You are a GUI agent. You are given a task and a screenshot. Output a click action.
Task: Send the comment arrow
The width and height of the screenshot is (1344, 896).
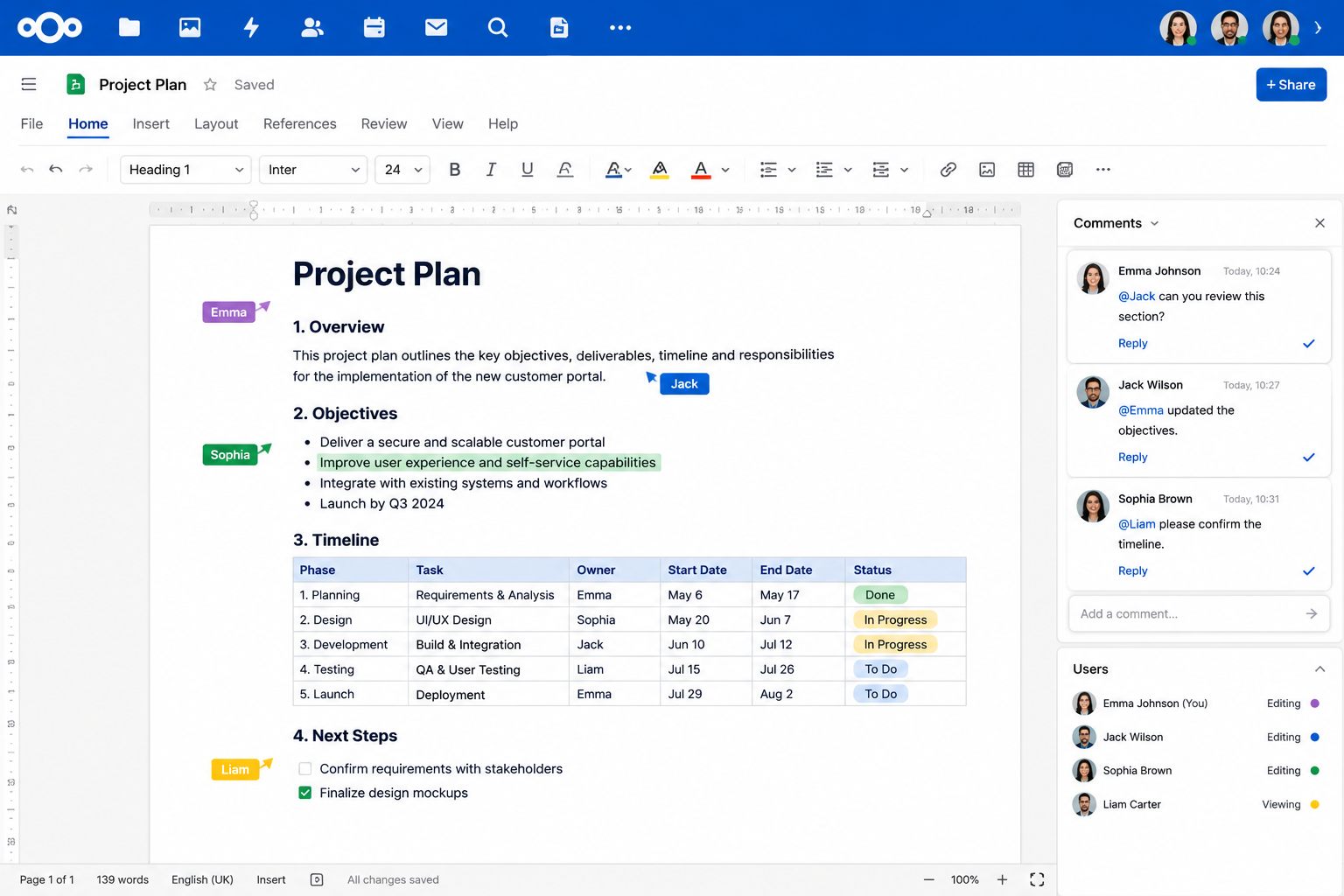1311,613
